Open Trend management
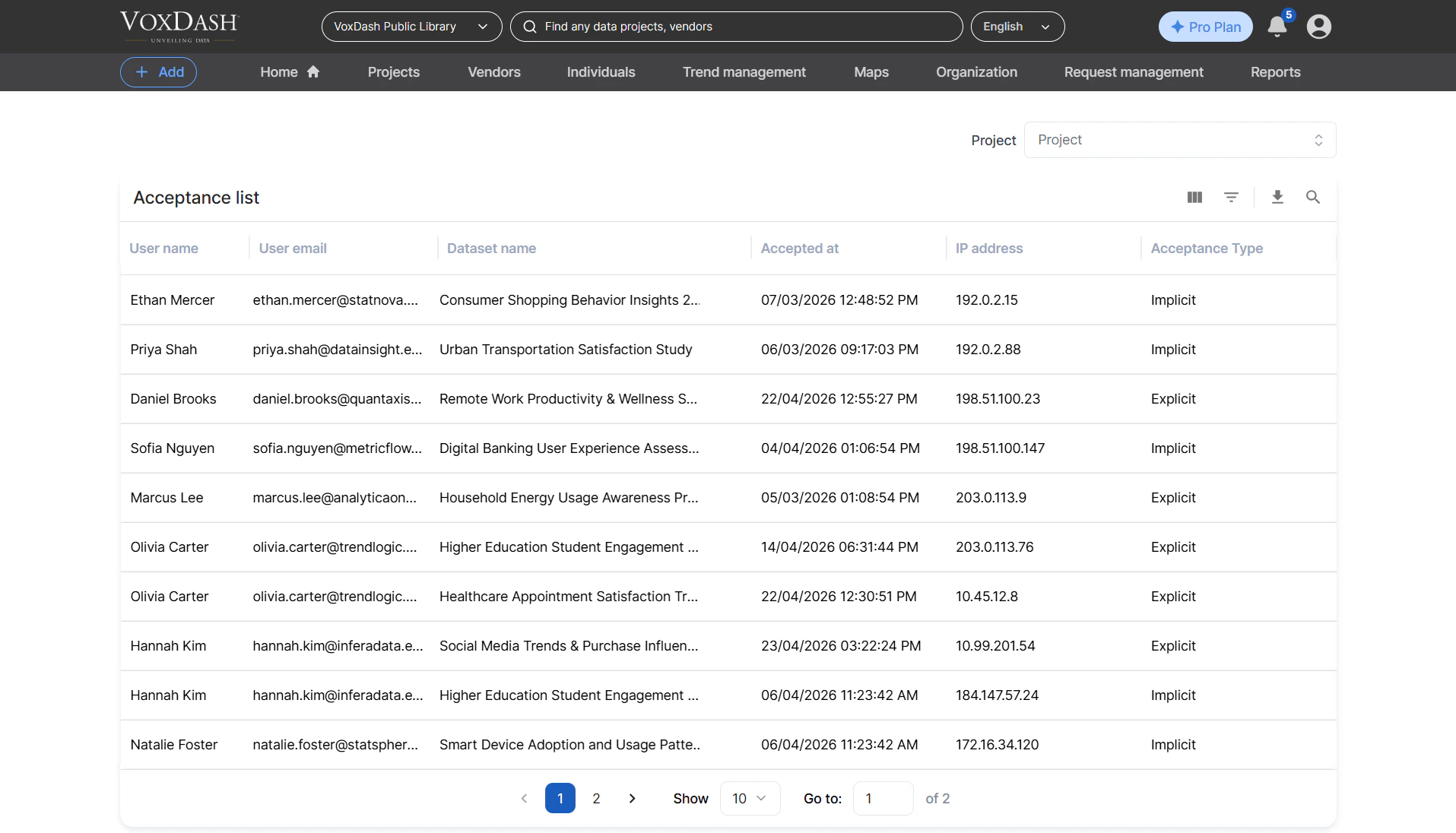Screen dimensions: 1456x833 point(744,72)
